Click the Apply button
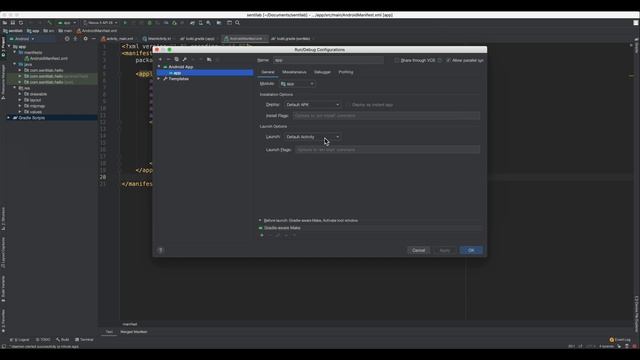Image resolution: width=640 pixels, height=360 pixels. pyautogui.click(x=444, y=250)
